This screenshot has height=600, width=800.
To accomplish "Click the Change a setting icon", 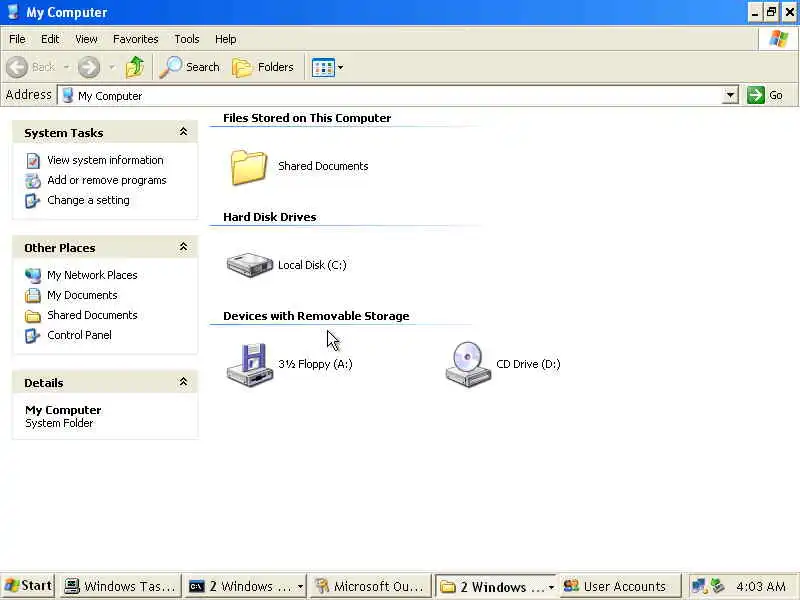I will coord(33,201).
